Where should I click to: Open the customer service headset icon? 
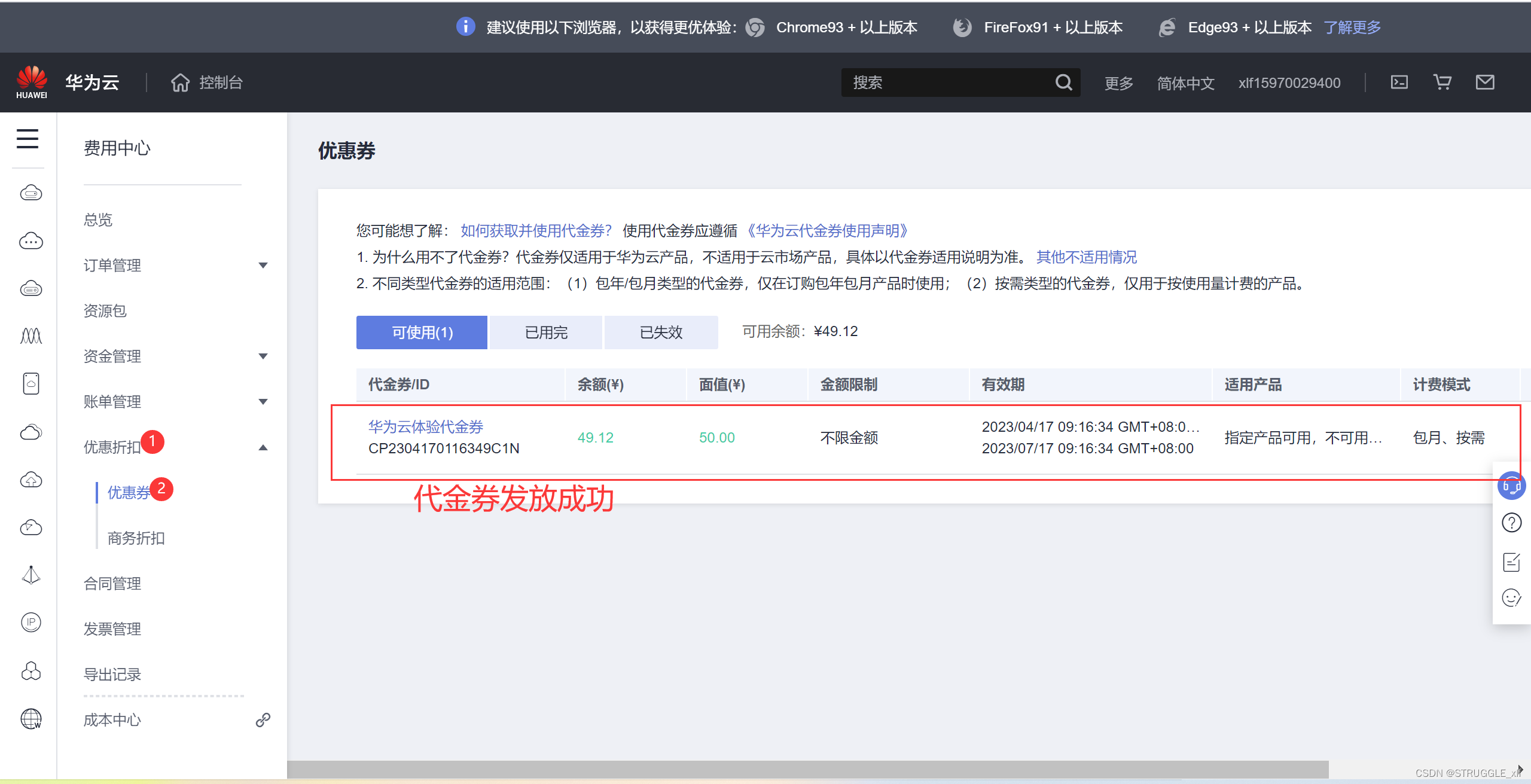(x=1511, y=486)
